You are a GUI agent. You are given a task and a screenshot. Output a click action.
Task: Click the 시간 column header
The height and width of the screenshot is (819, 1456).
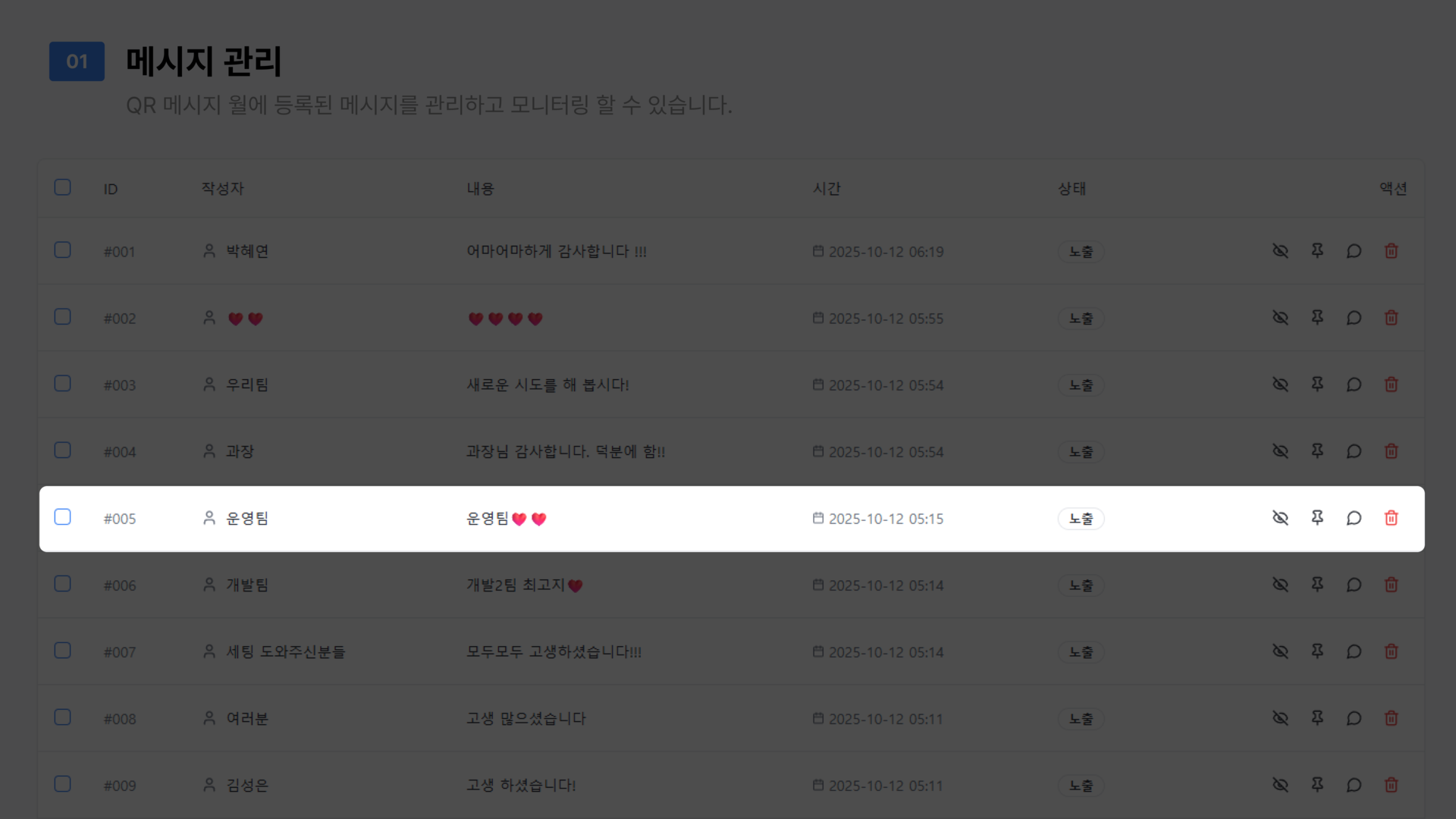pos(827,189)
